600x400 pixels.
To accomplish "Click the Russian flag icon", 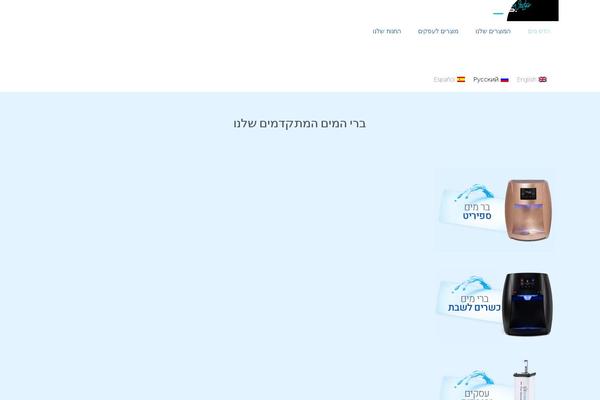I will (x=505, y=80).
